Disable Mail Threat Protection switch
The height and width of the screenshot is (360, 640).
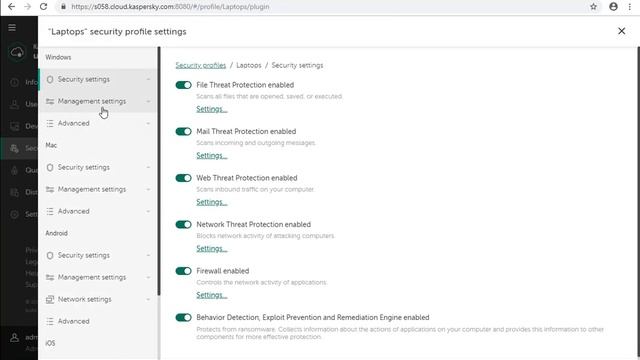183,131
